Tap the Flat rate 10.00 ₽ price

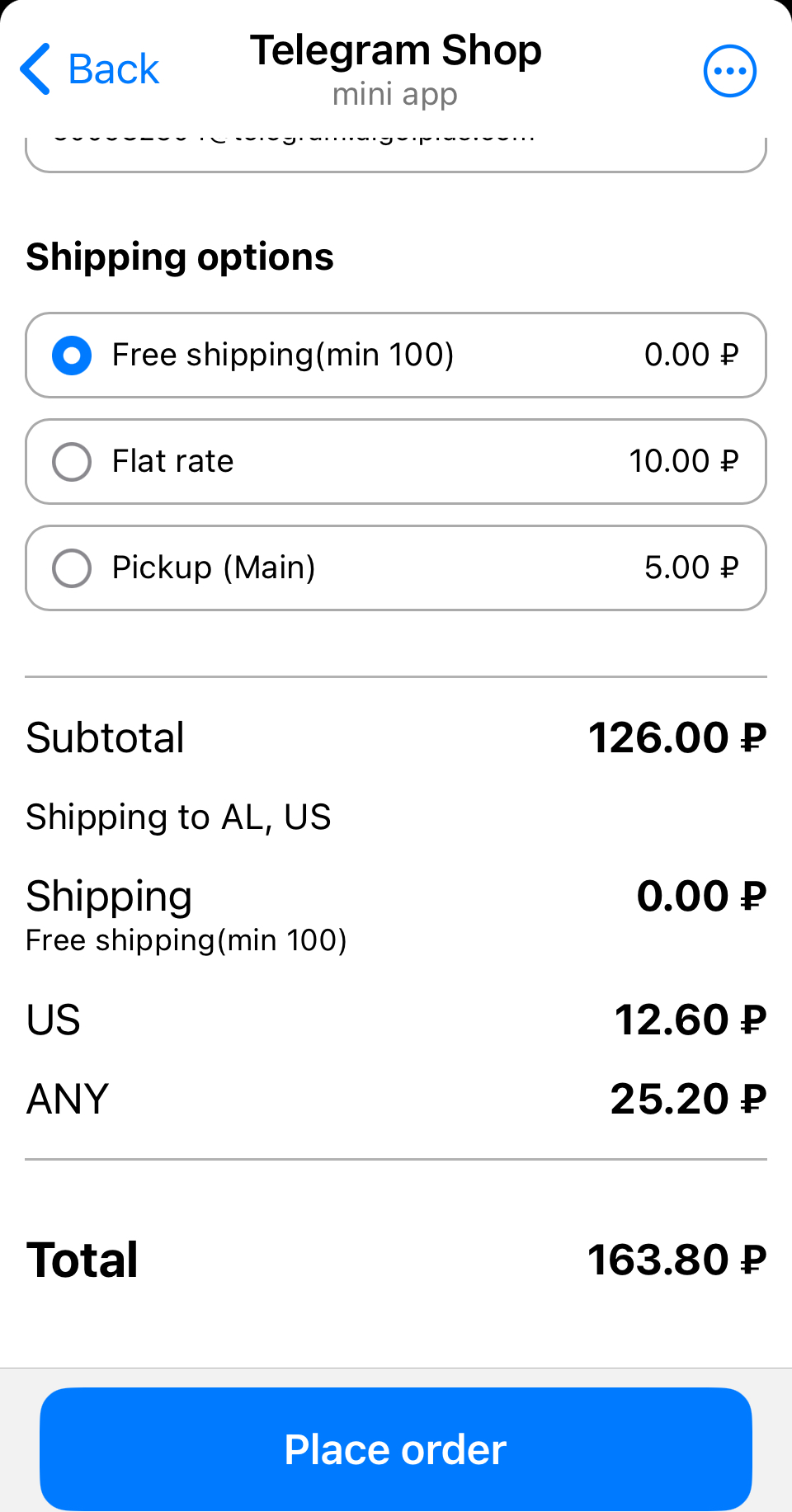(x=683, y=461)
